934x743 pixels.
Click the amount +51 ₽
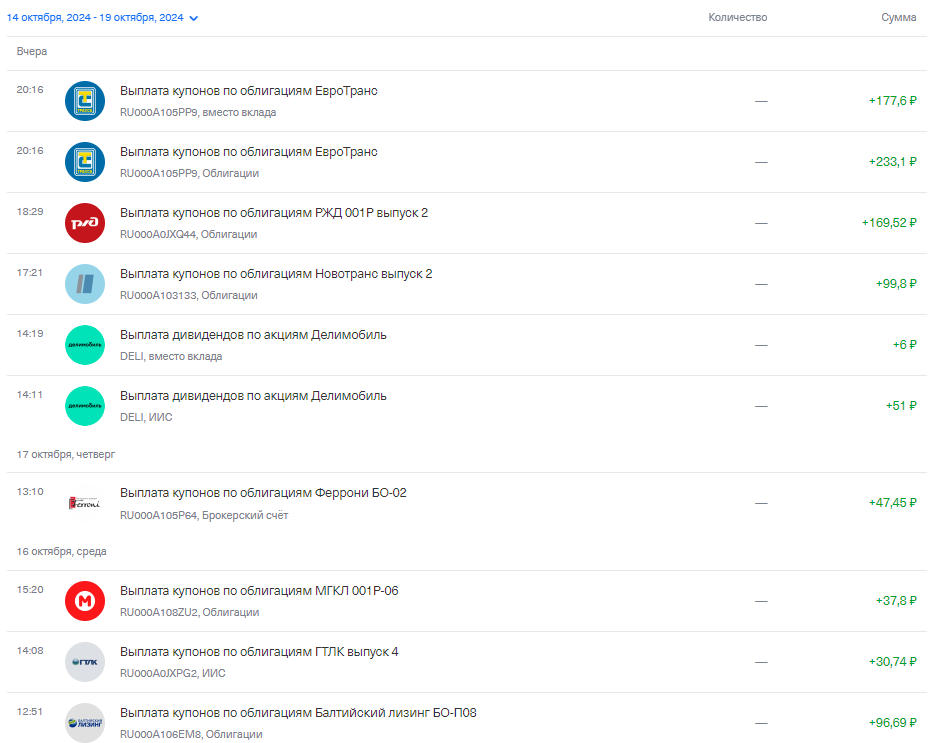coord(901,406)
